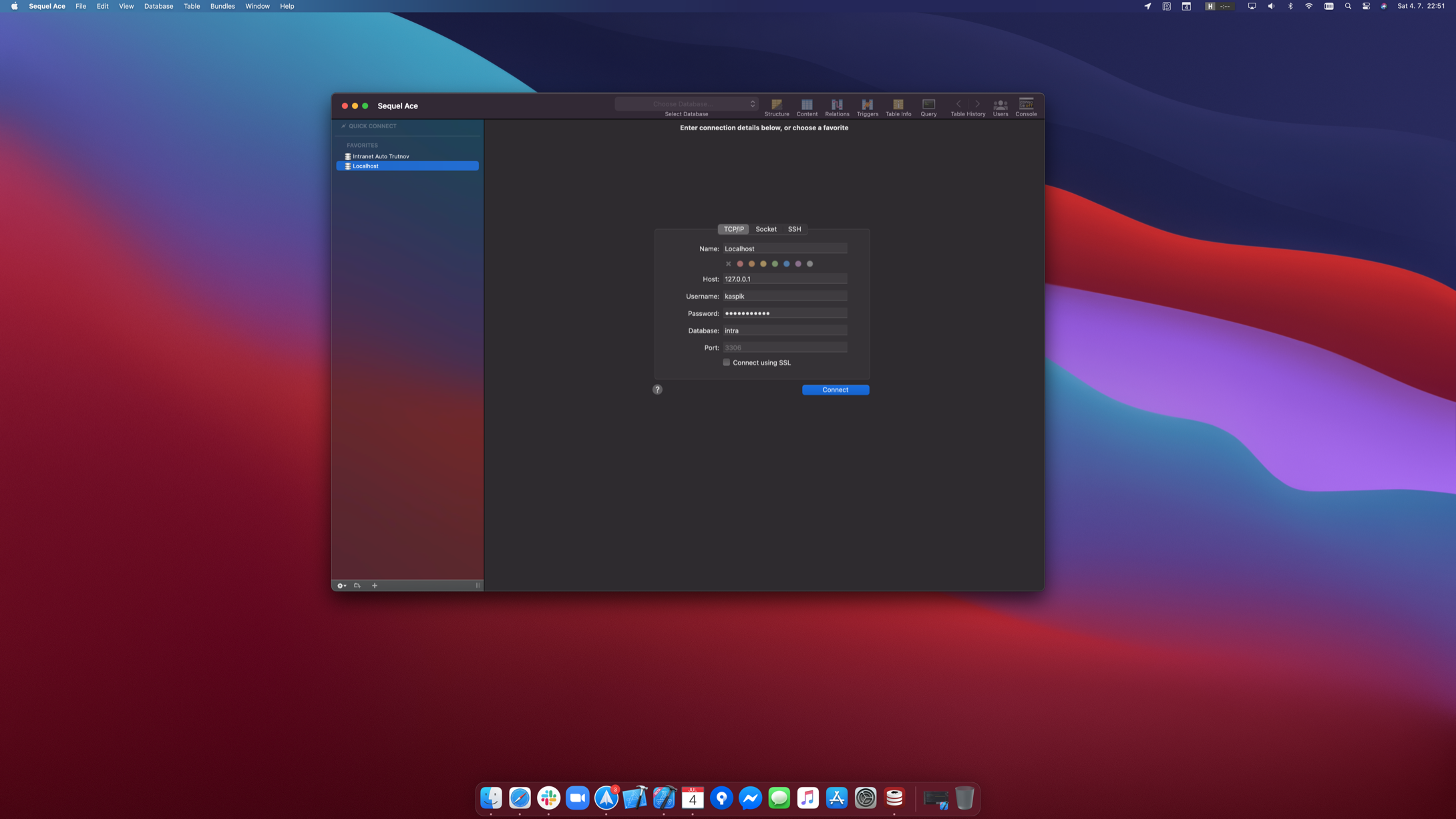Open the sound volume menu bar icon

[1271, 6]
